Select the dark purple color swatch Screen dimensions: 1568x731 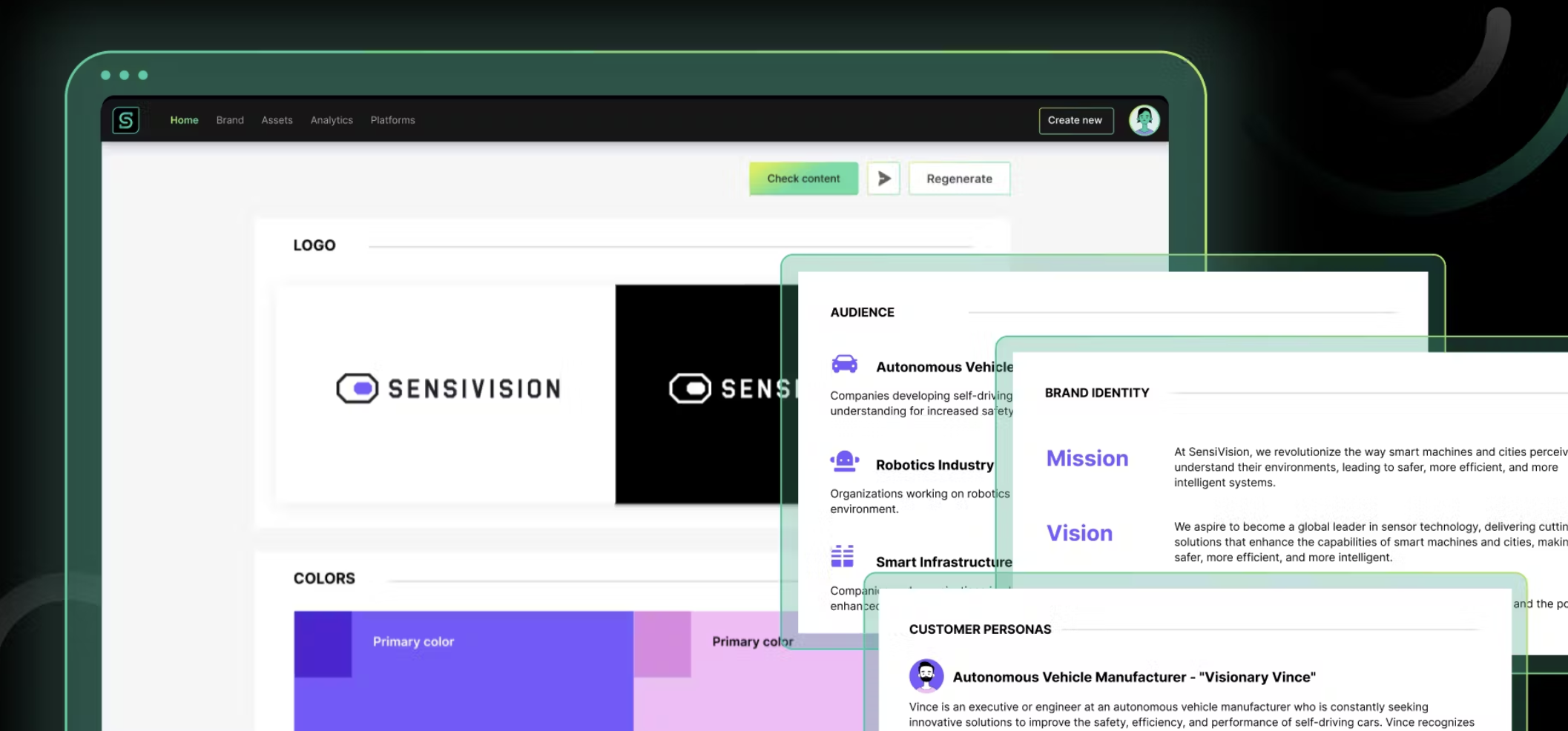pos(323,644)
